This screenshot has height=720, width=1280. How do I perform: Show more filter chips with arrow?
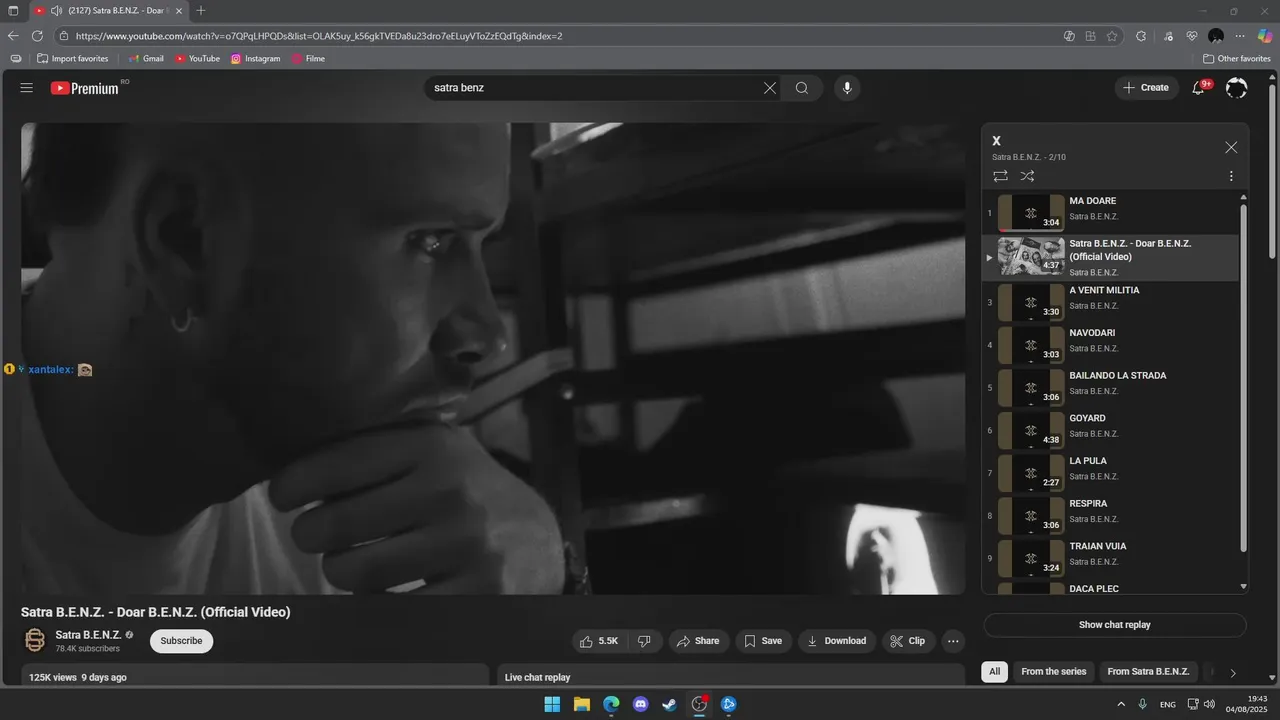pyautogui.click(x=1233, y=673)
